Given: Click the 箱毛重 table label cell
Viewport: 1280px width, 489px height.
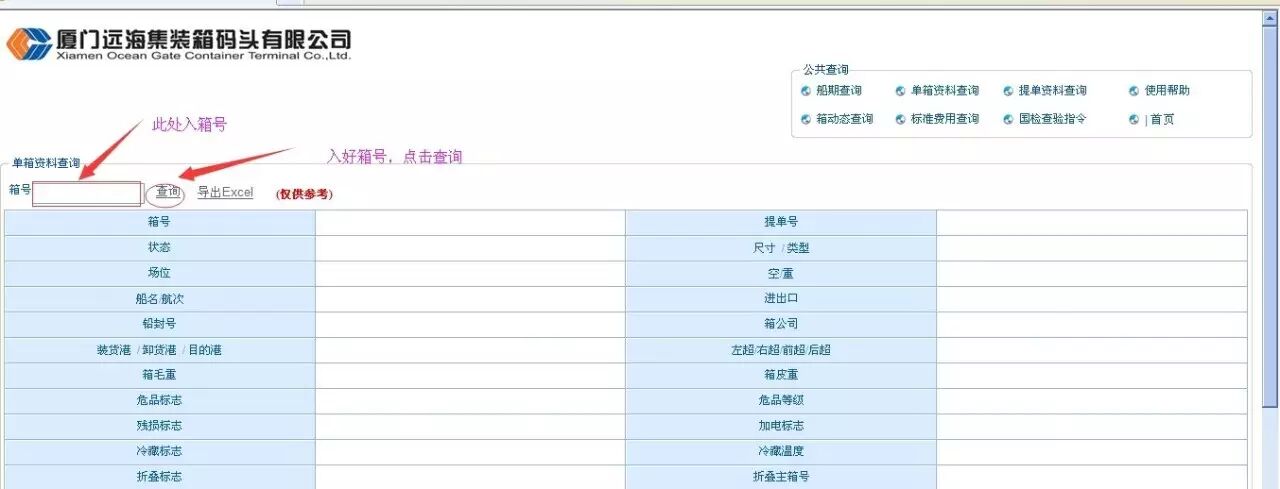Looking at the screenshot, I should click(x=160, y=375).
